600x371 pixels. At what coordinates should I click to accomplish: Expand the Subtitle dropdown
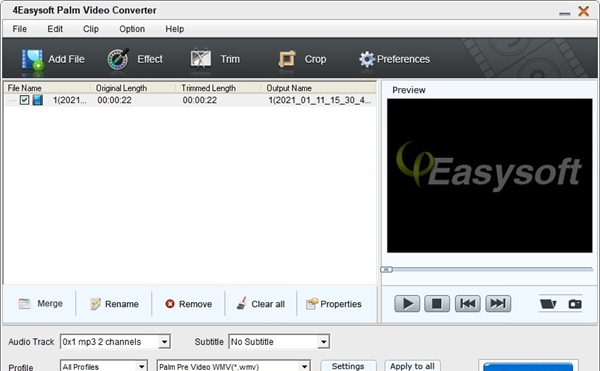[323, 342]
